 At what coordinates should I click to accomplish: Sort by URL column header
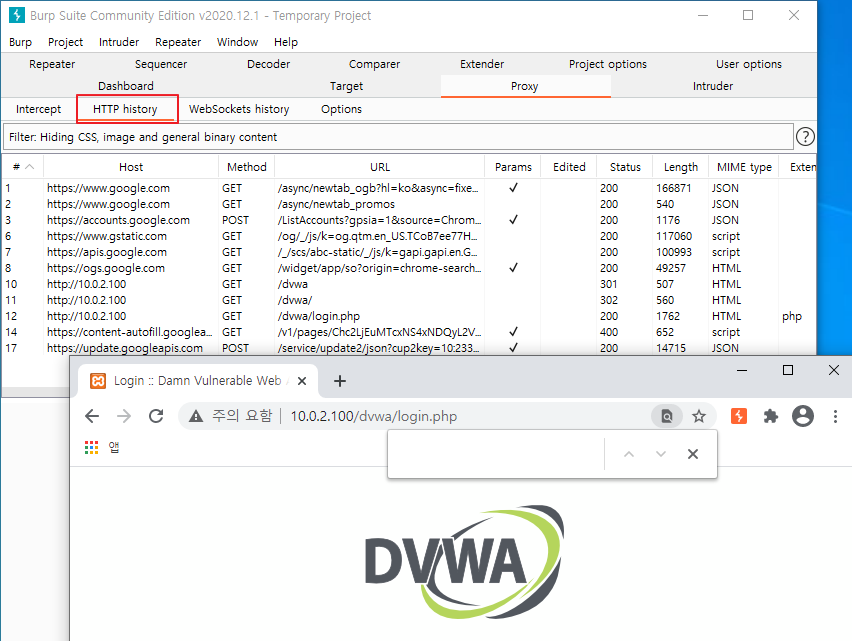point(380,167)
